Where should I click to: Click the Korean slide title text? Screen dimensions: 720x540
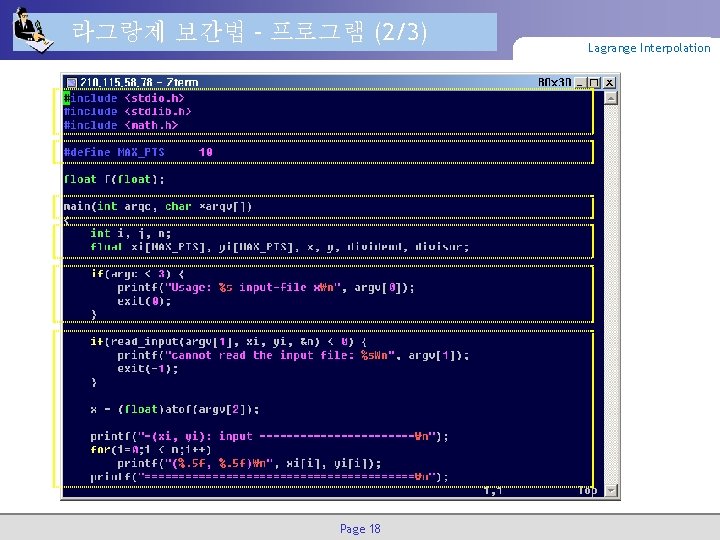click(x=249, y=32)
